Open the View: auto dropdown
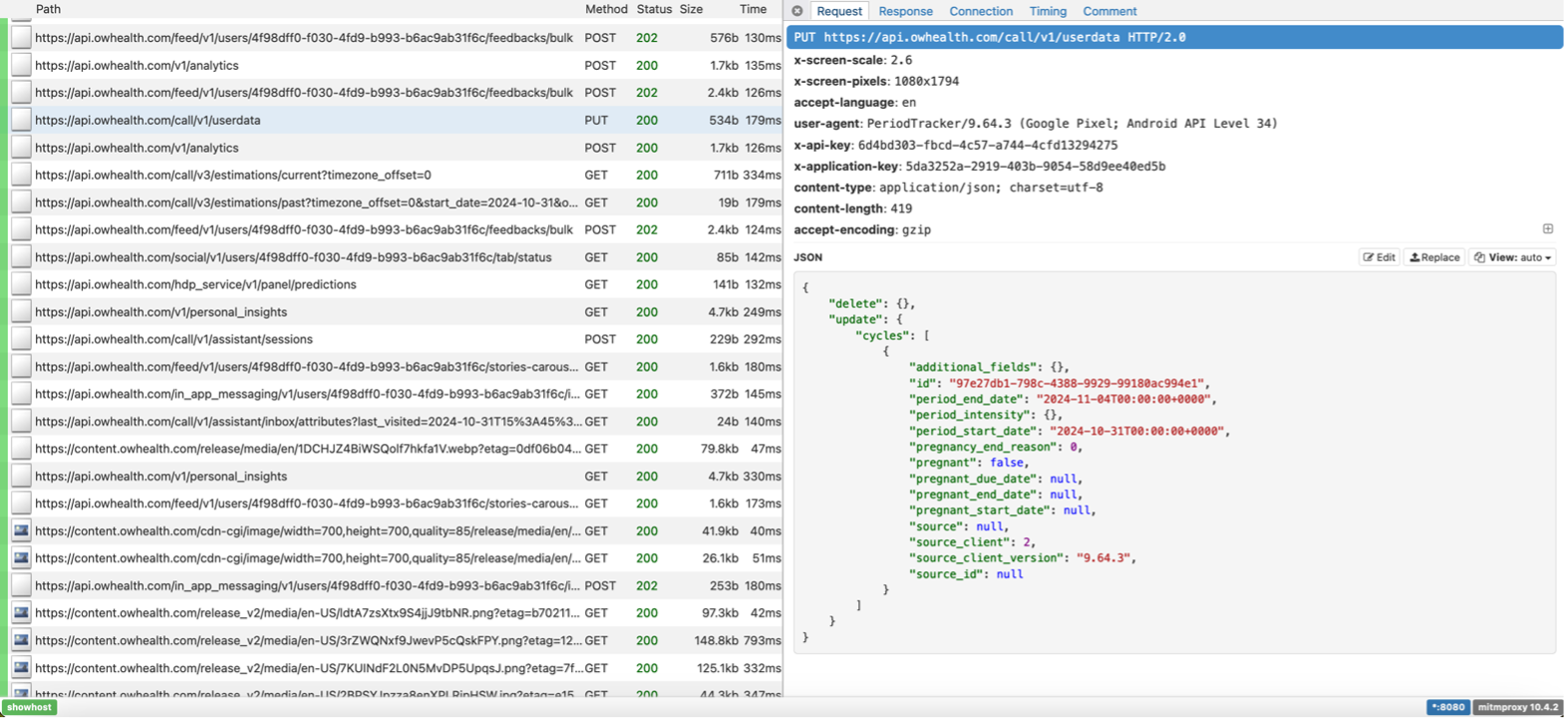Screen dimensions: 1568x722 click(1512, 257)
